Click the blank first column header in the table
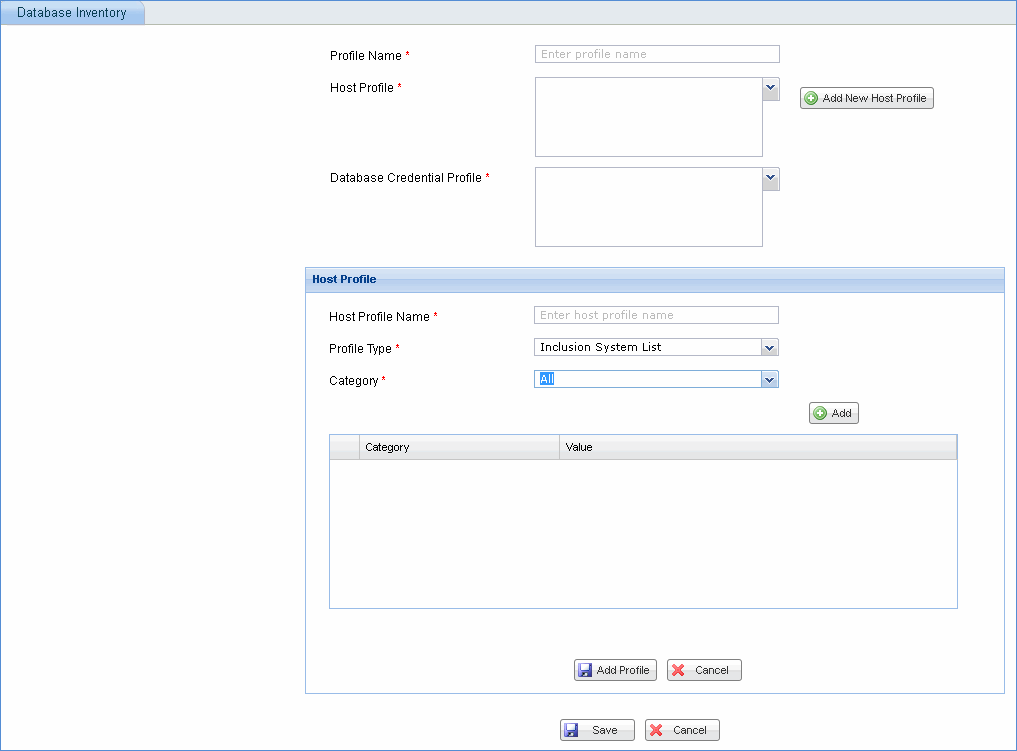 coord(344,447)
